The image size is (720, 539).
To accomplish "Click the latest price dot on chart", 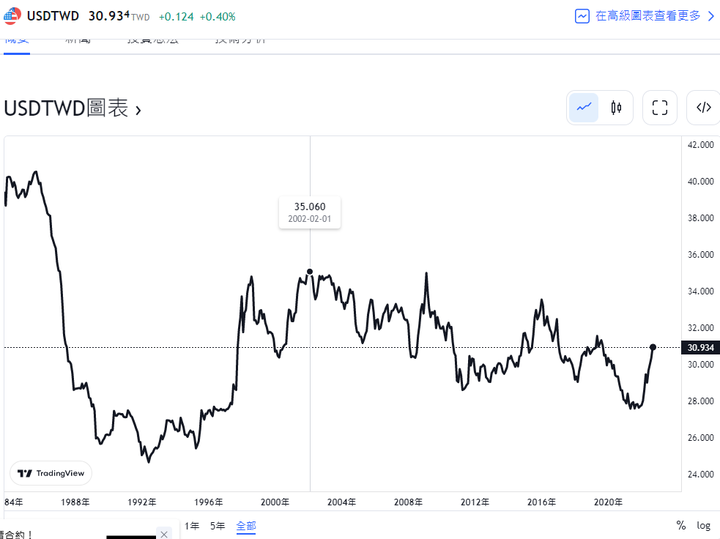I will 653,347.
